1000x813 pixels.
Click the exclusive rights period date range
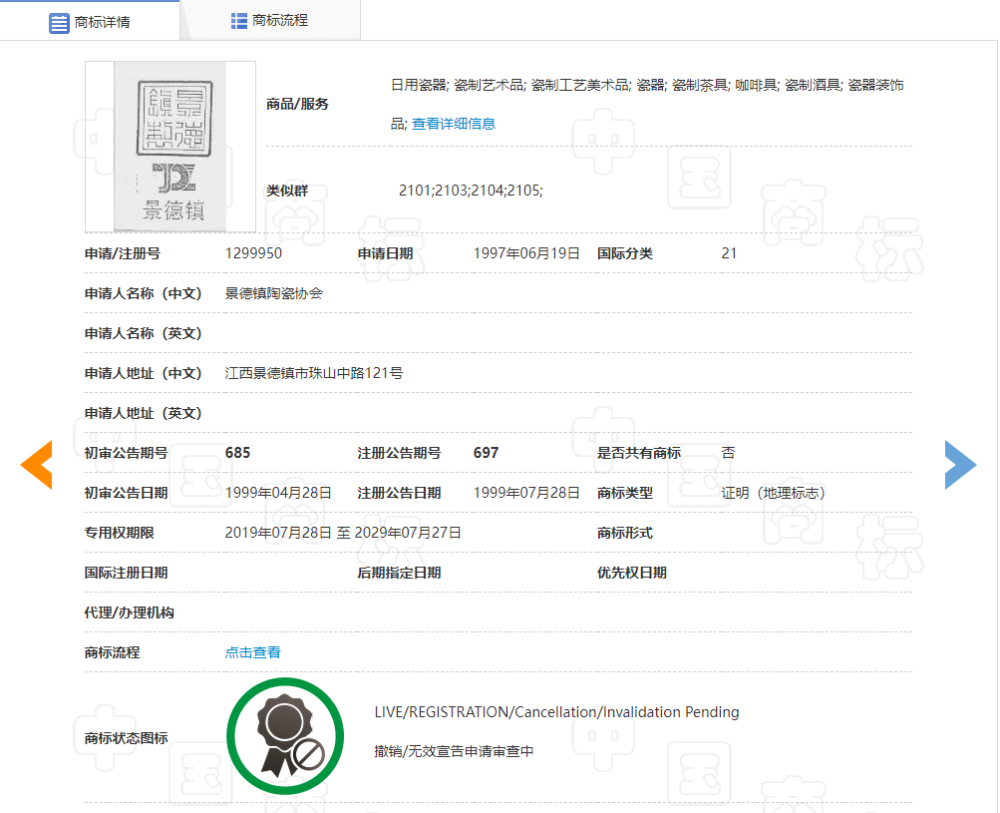tap(342, 532)
